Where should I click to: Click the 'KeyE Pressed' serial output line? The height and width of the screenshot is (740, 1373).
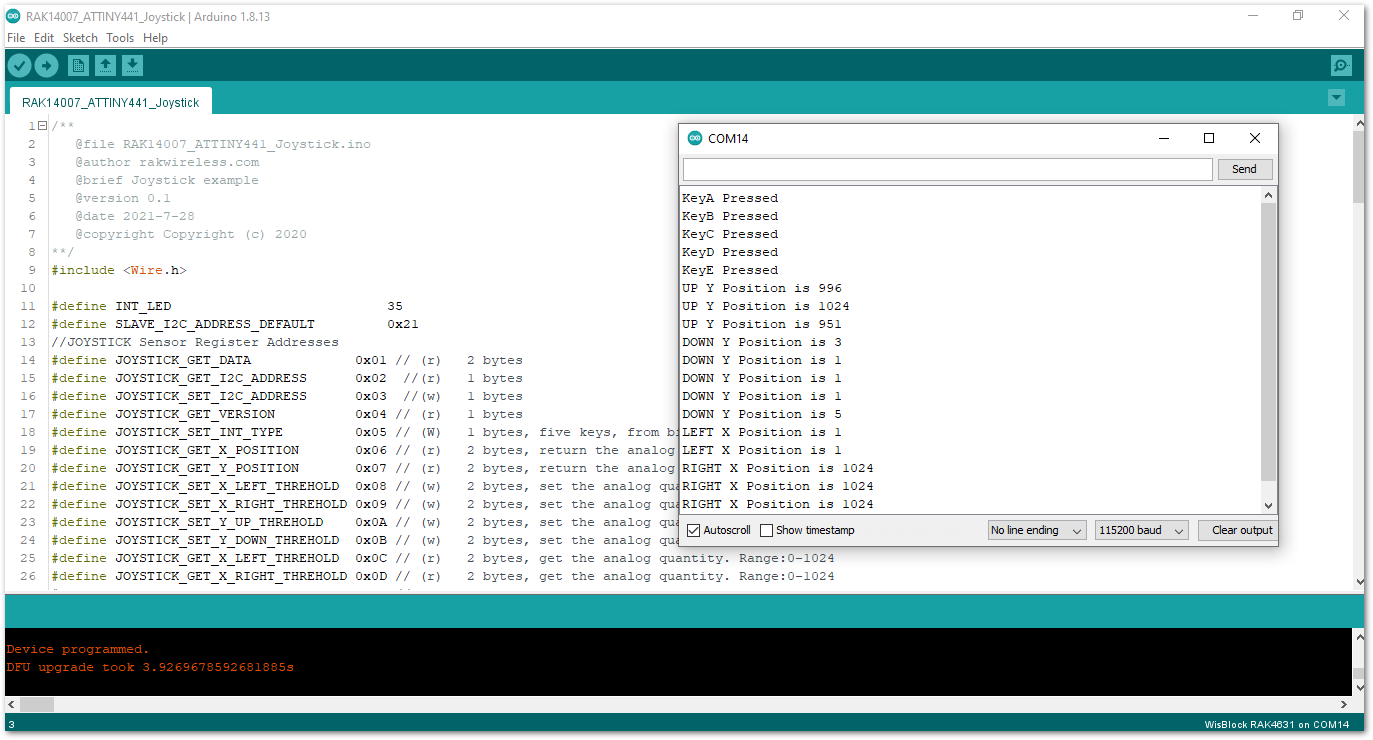(x=730, y=270)
